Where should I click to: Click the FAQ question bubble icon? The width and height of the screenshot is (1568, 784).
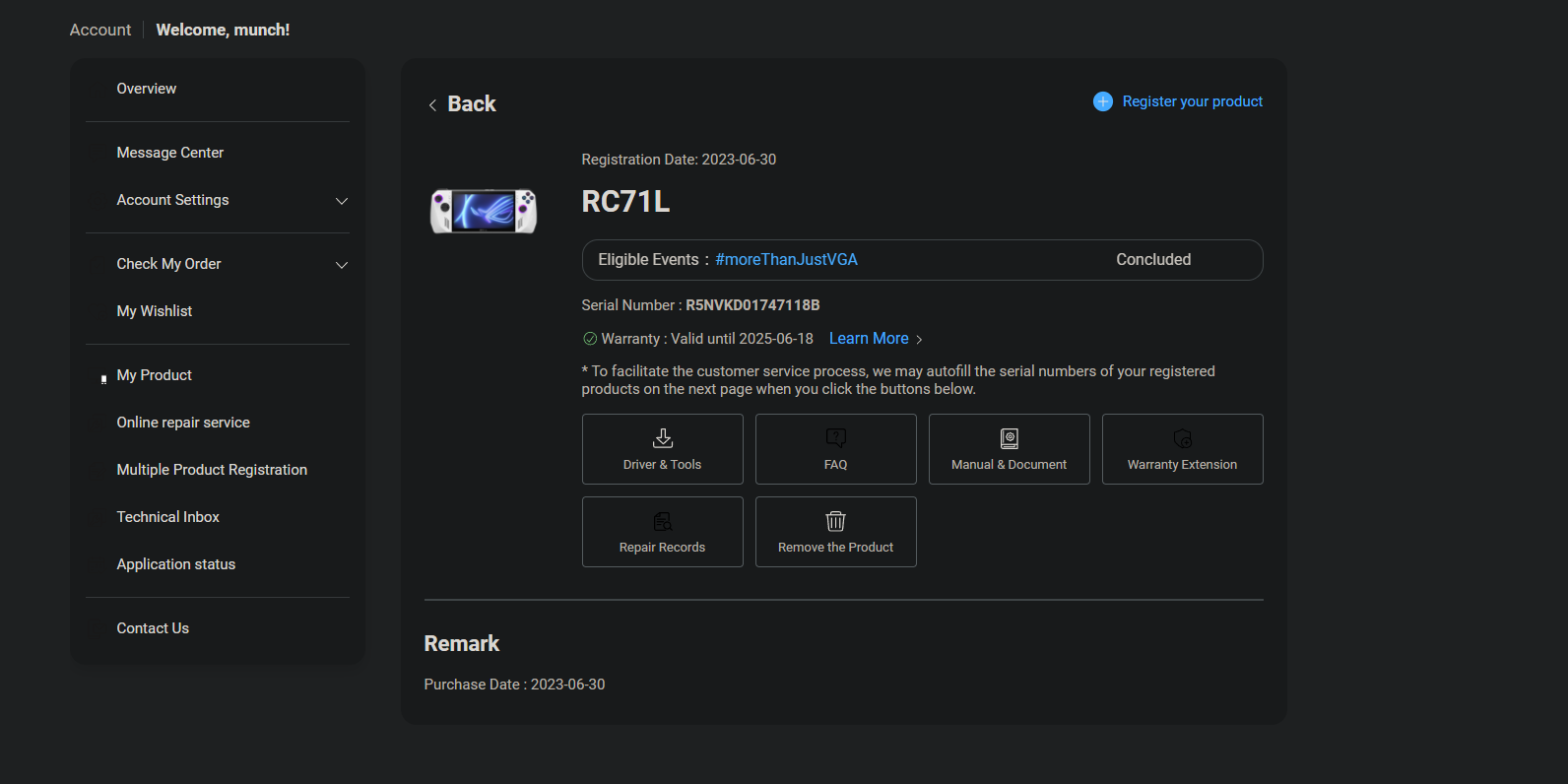836,437
